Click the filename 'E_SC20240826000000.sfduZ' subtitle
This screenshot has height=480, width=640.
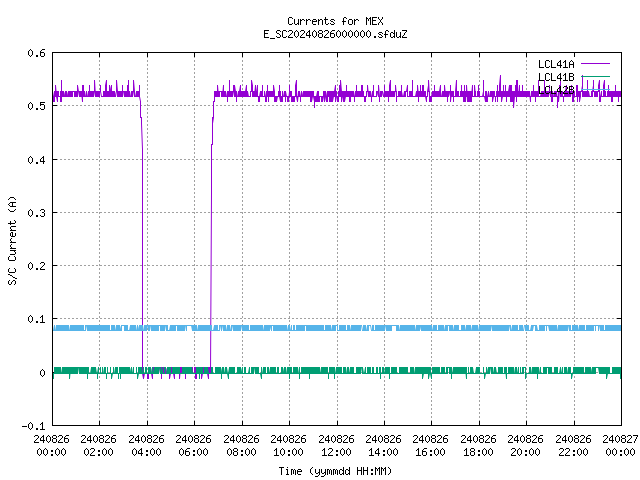click(x=335, y=34)
